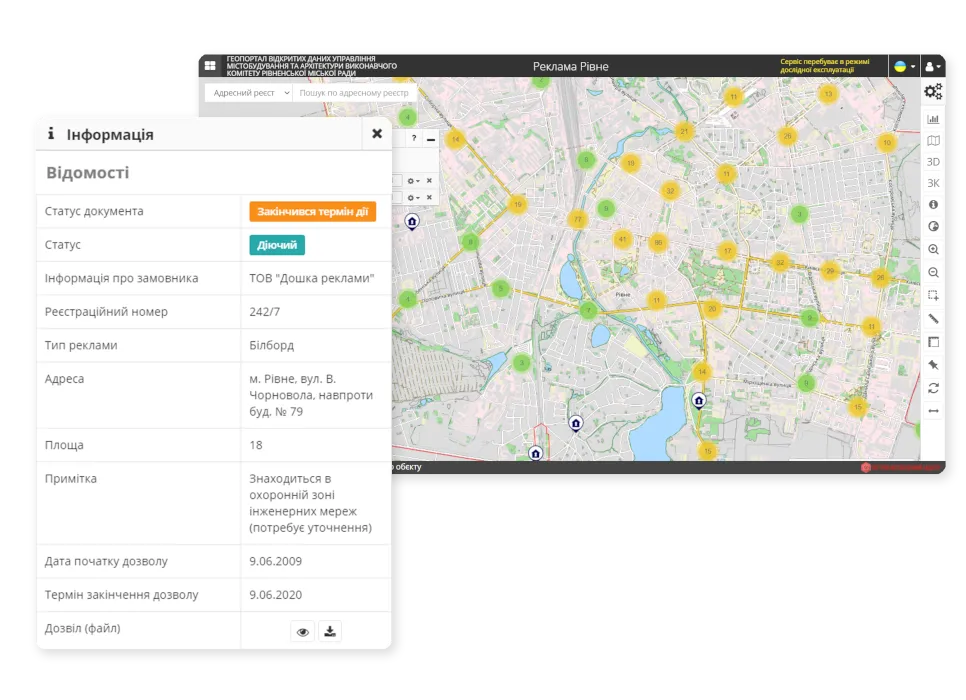Select the permit start date 9.06.2009
The image size is (966, 700).
275,561
